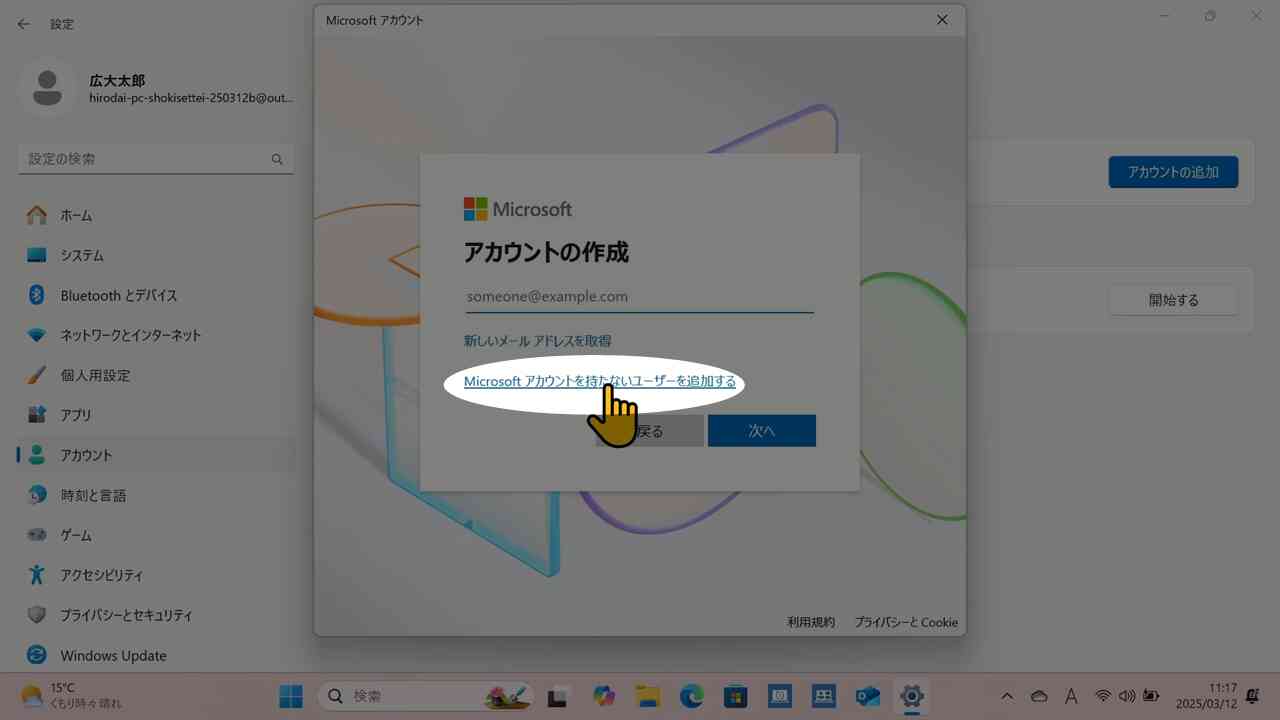Open File Explorer from the taskbar

pyautogui.click(x=648, y=696)
